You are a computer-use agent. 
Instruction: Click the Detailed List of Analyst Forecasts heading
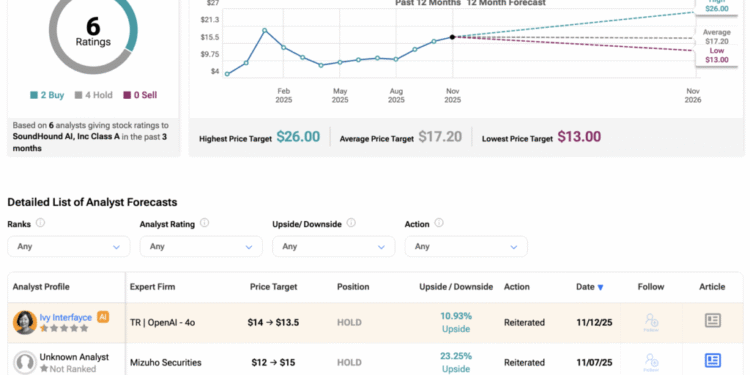pos(92,202)
